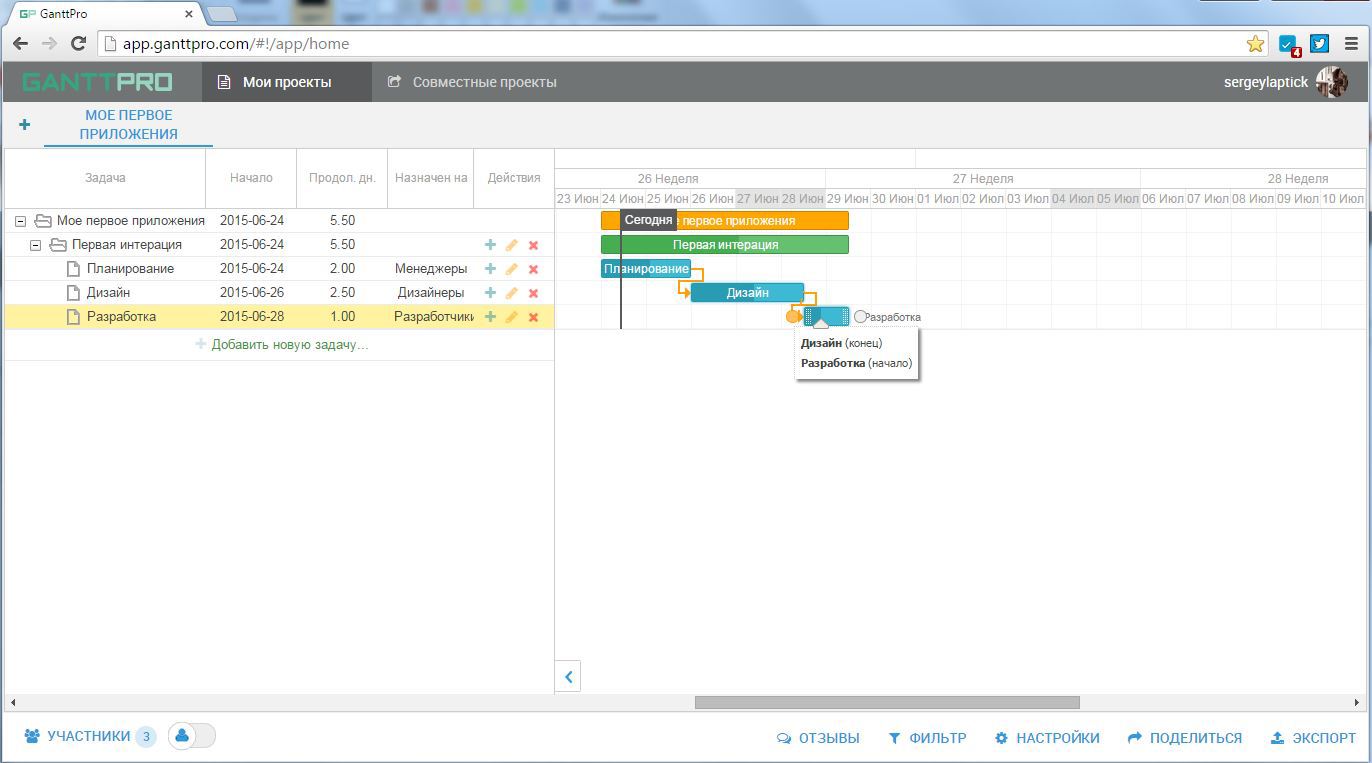Open the checkmark extension with badge
Viewport: 1372px width, 763px height.
1289,45
